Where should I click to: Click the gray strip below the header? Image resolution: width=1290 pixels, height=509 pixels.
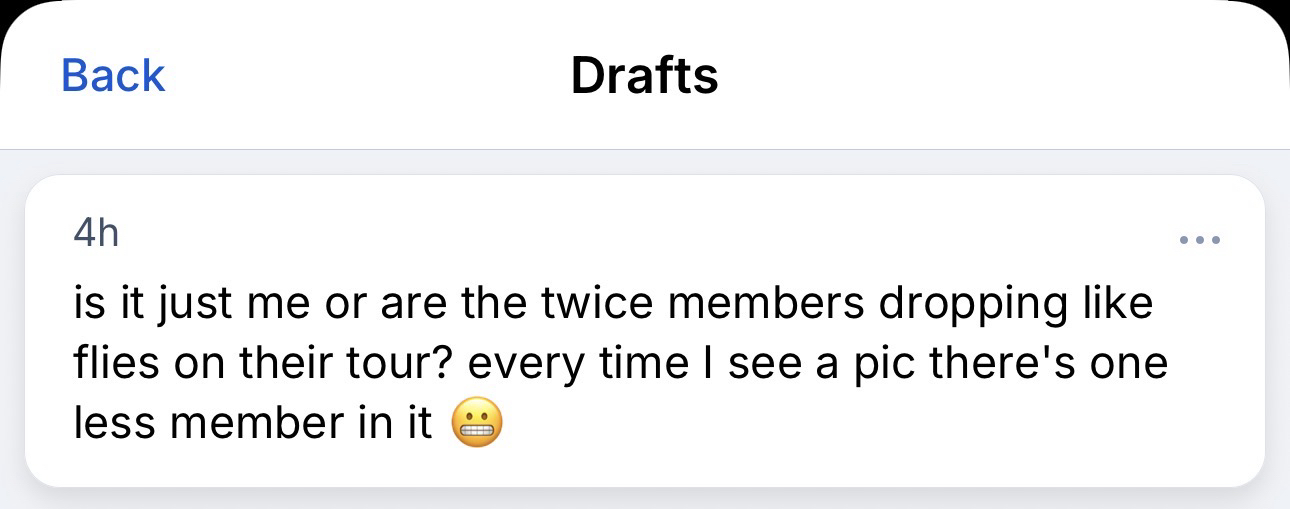pyautogui.click(x=644, y=162)
